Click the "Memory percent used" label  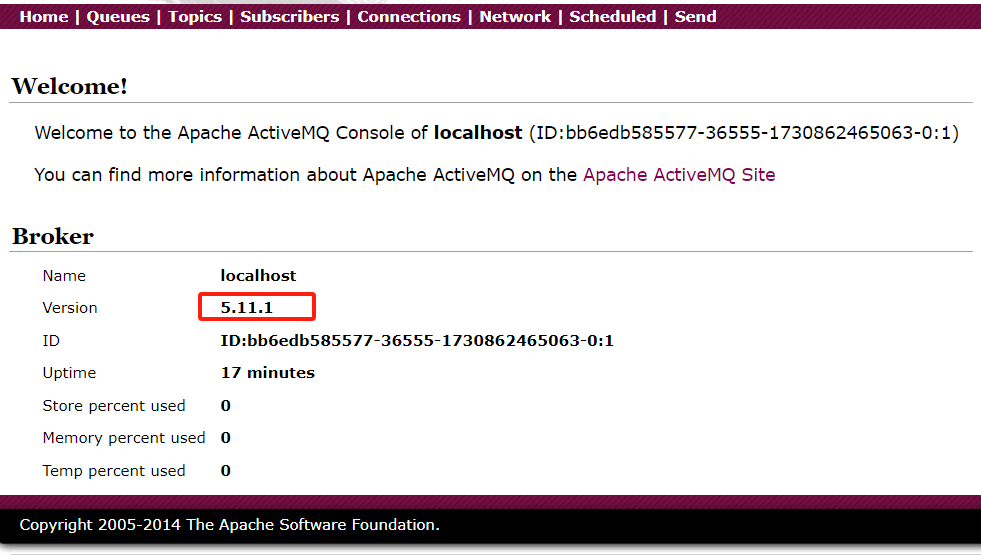click(x=124, y=438)
